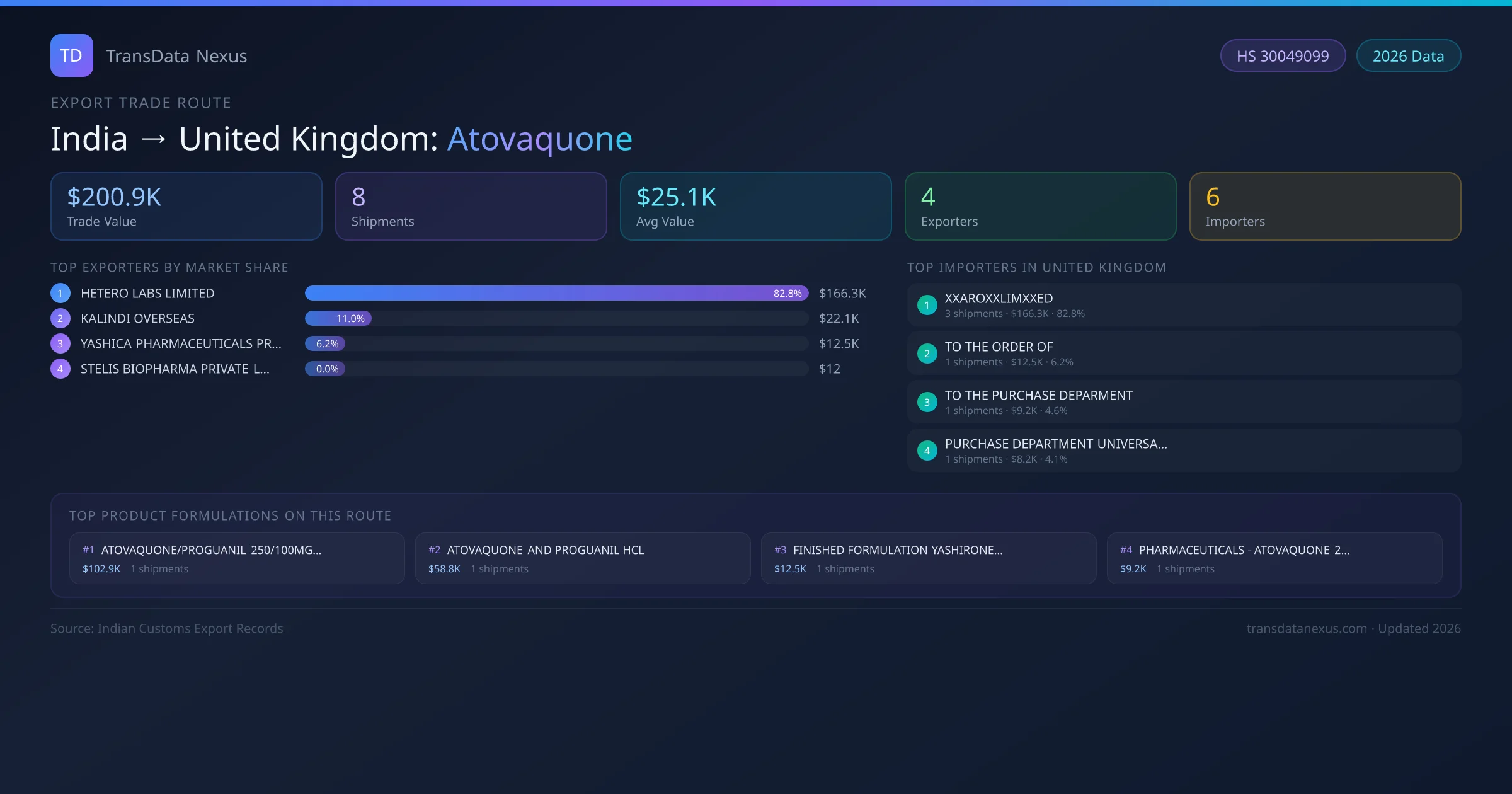Click the Hetero Labs 82.8% market share bar
The image size is (1512, 794).
click(x=556, y=293)
